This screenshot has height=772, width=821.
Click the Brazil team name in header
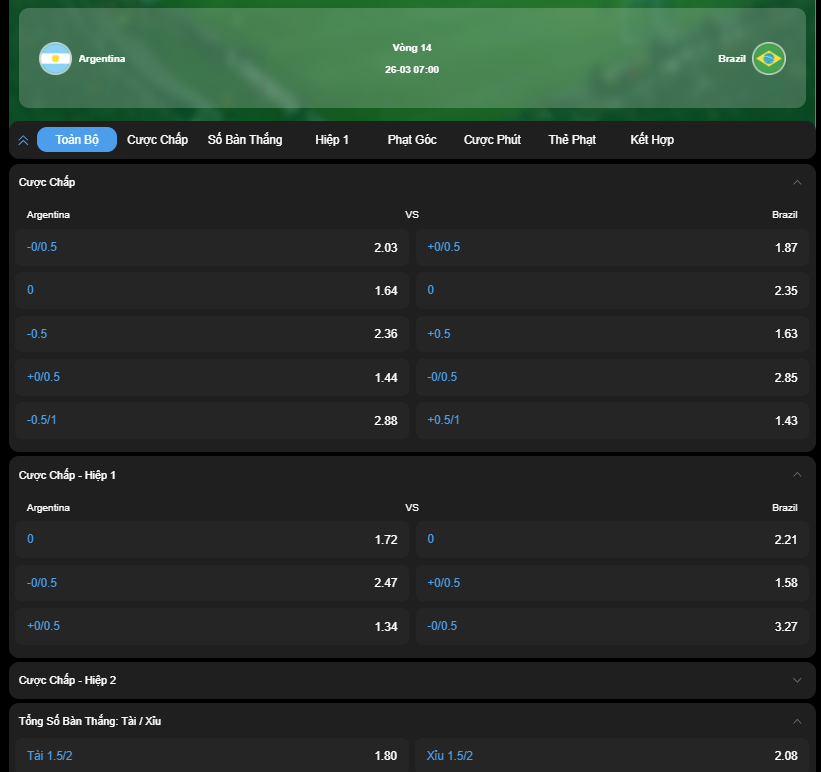click(731, 59)
